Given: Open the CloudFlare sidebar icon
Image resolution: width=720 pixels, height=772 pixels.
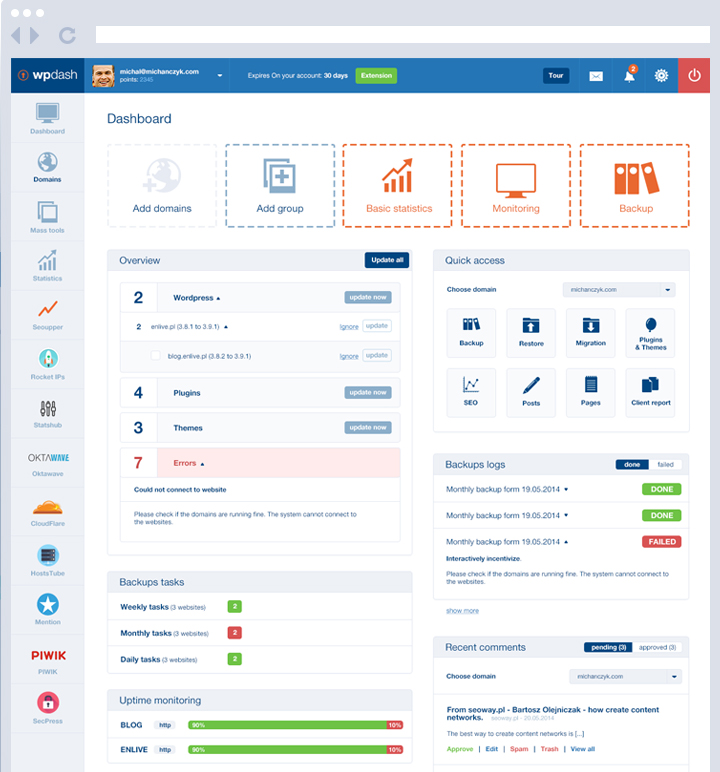Looking at the screenshot, I should tap(47, 512).
